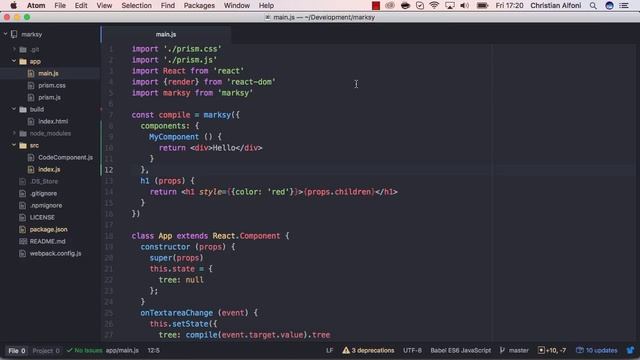Image resolution: width=640 pixels, height=360 pixels.
Task: Open the Edit menu
Action: click(x=81, y=5)
